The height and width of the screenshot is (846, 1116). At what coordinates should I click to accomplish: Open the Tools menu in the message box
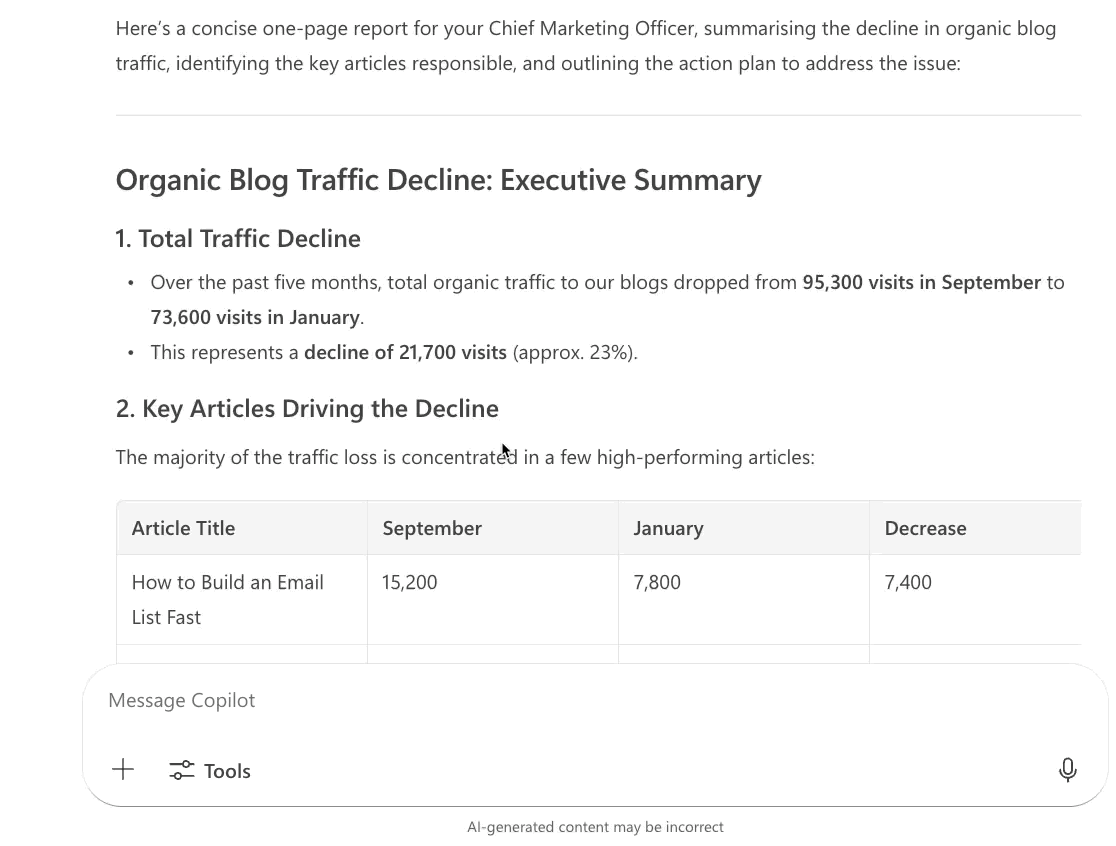pyautogui.click(x=210, y=771)
